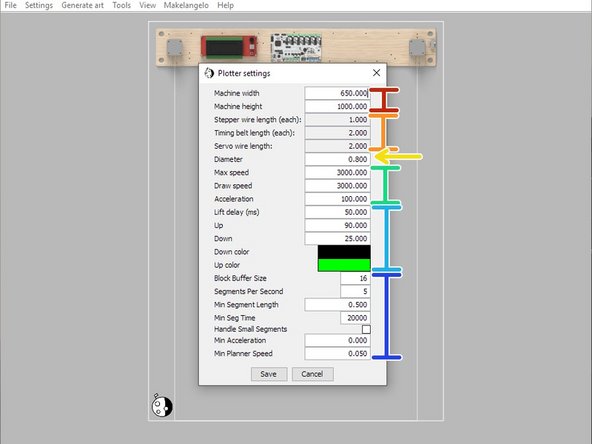Open the Settings menu
This screenshot has width=592, height=444.
click(39, 5)
